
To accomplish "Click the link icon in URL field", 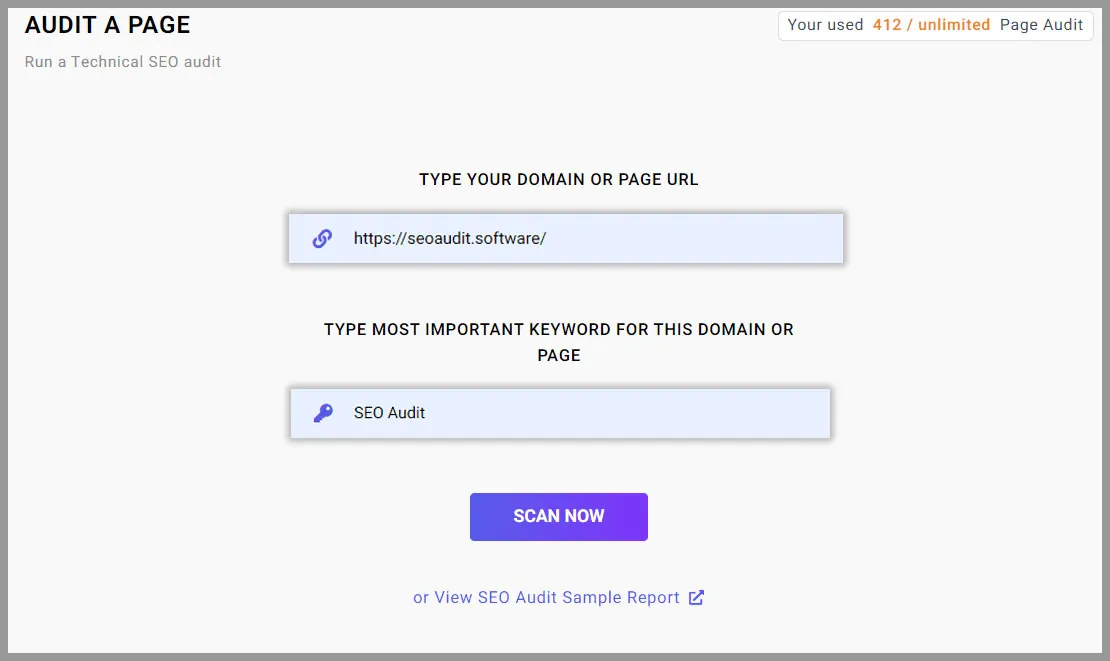I will click(322, 238).
